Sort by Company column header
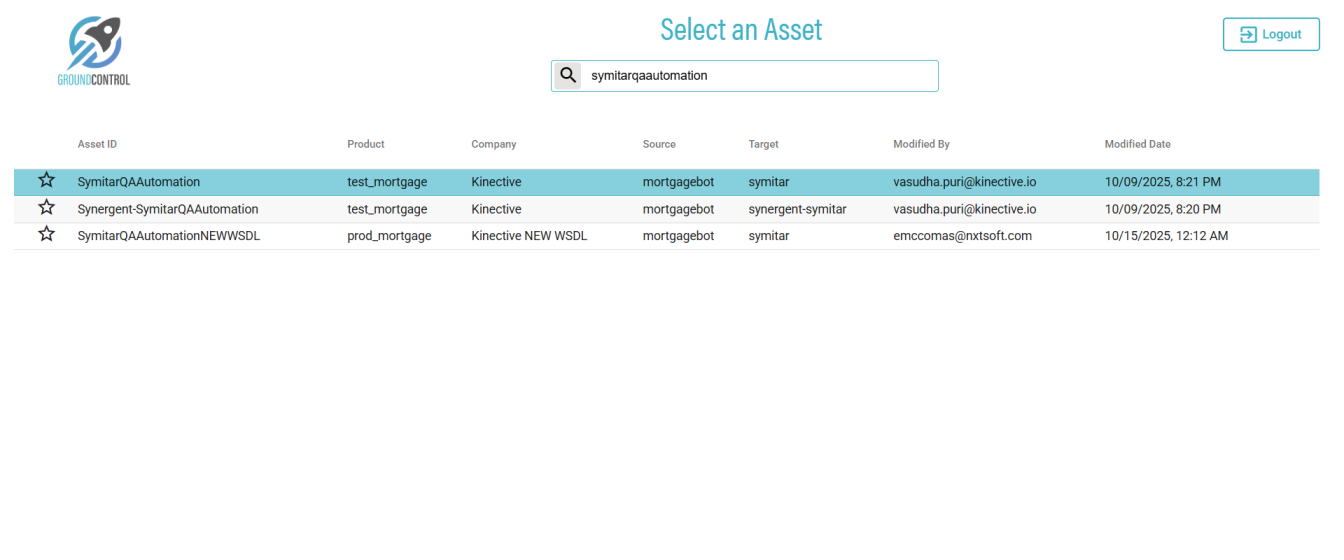Viewport: 1344px width, 560px height. 494,144
